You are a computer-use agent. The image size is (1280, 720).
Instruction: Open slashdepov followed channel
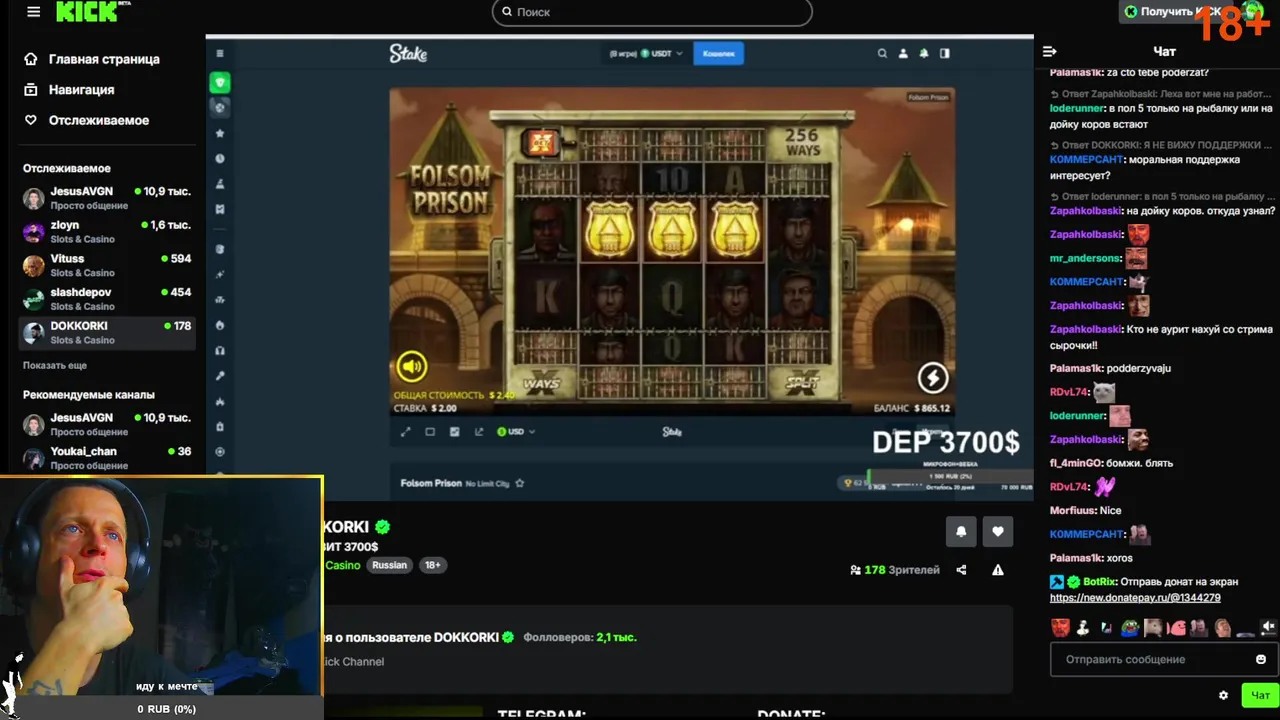[x=108, y=299]
